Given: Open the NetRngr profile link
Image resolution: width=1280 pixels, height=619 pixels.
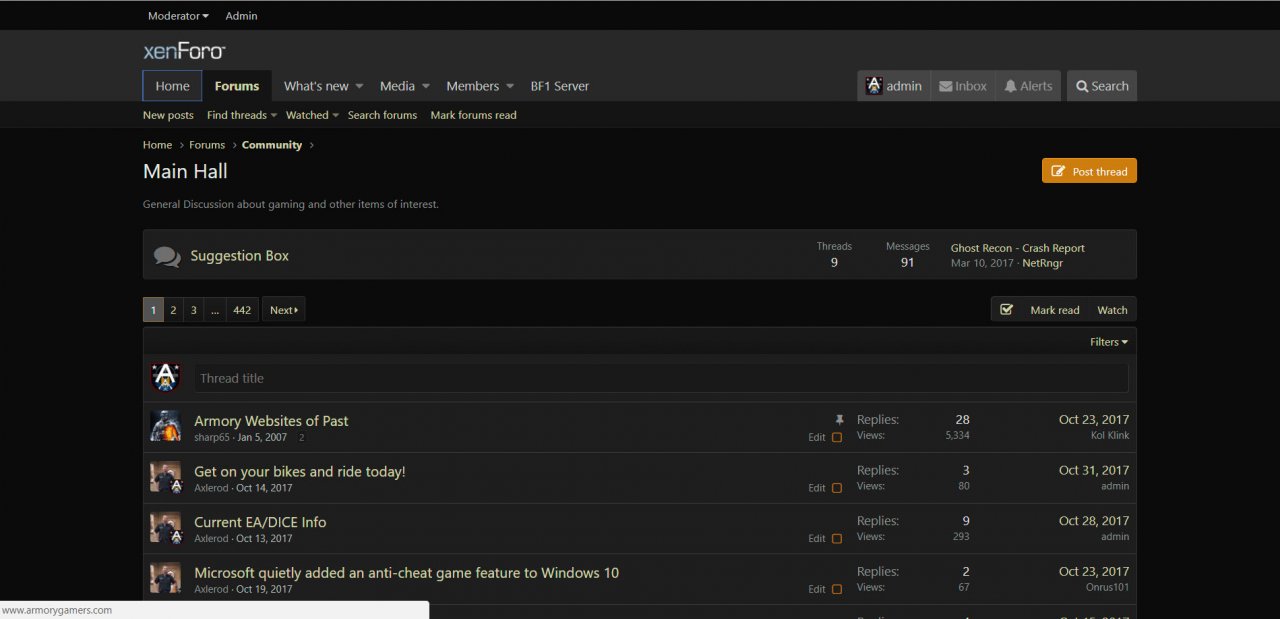Looking at the screenshot, I should [x=1042, y=263].
